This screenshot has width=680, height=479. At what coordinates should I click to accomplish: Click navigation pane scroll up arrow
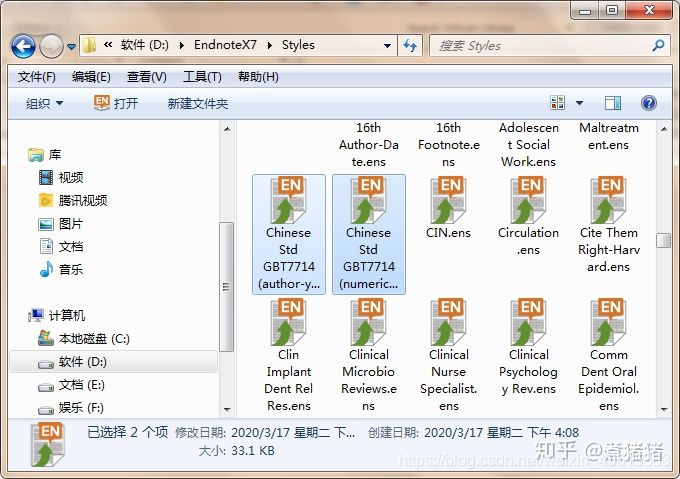[x=227, y=129]
